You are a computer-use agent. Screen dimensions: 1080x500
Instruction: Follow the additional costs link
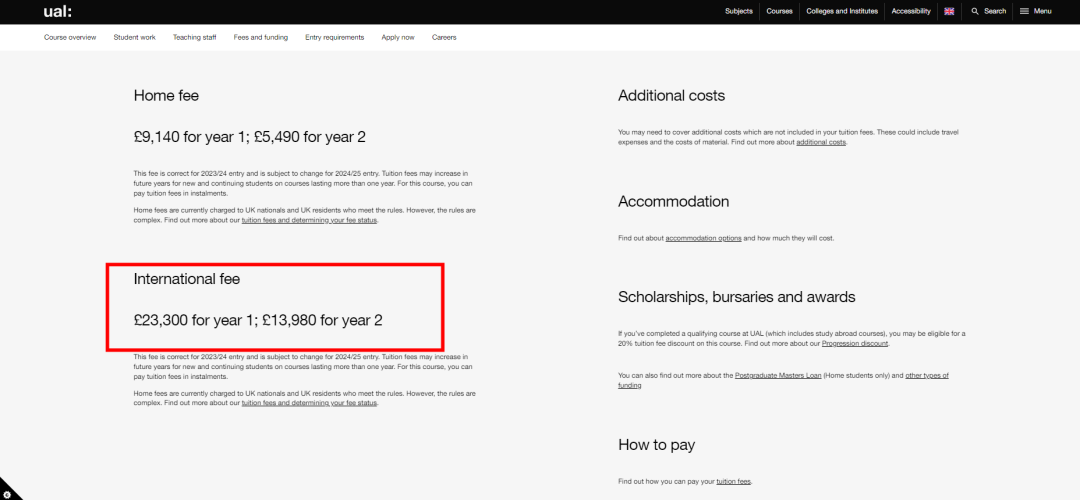click(821, 142)
